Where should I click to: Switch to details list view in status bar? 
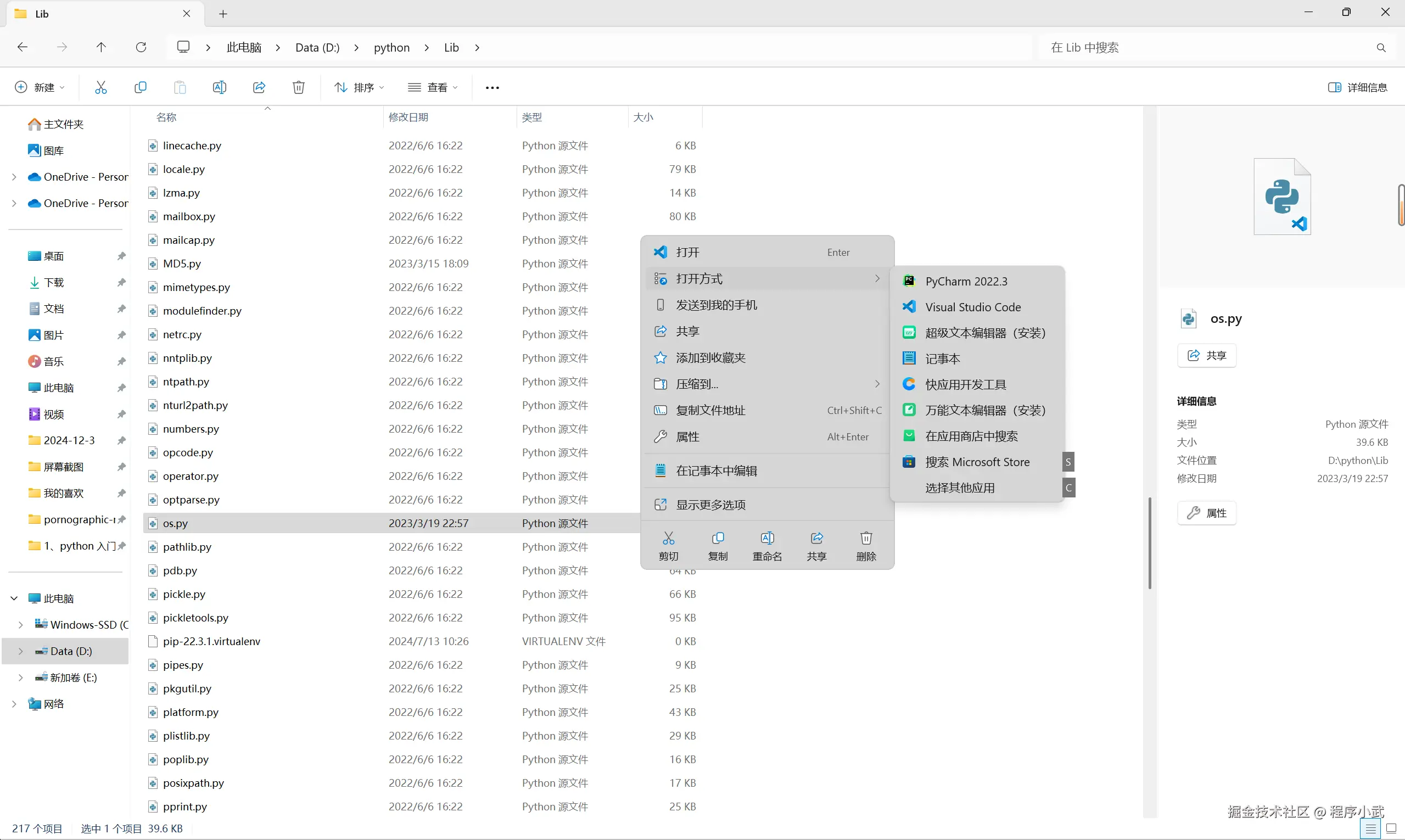point(1370,829)
